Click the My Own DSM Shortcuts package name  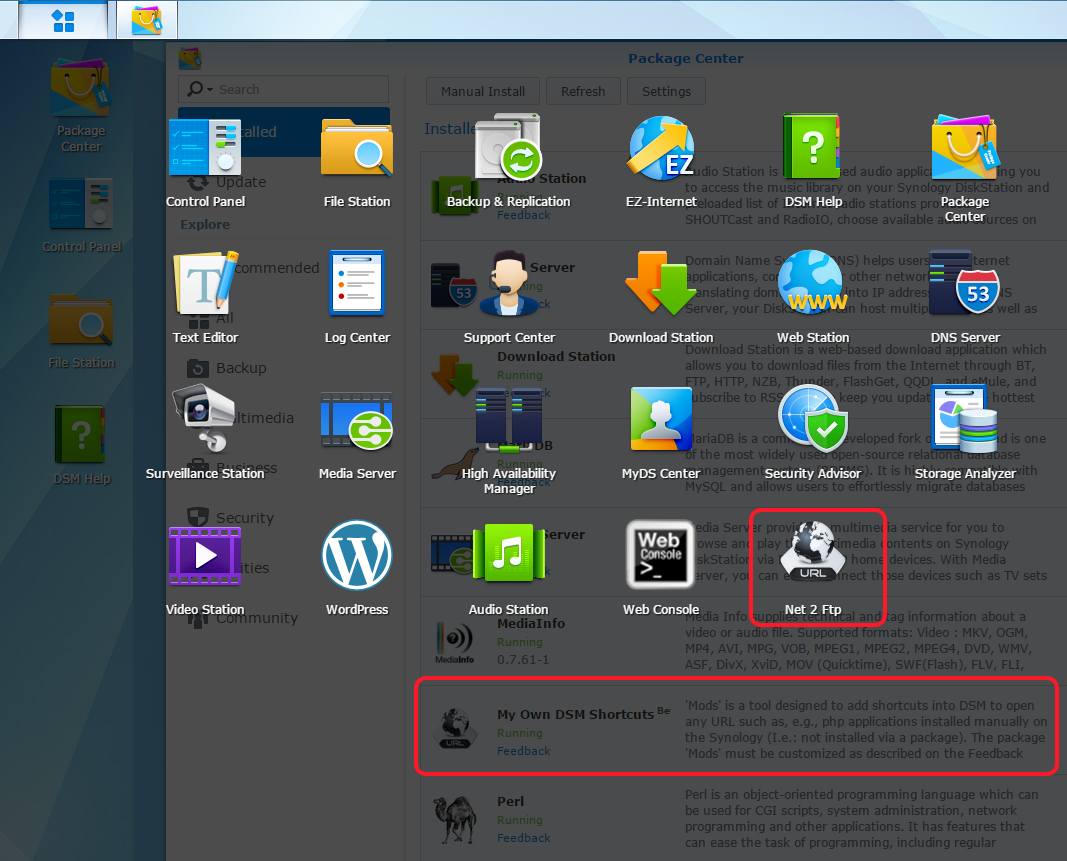[575, 715]
